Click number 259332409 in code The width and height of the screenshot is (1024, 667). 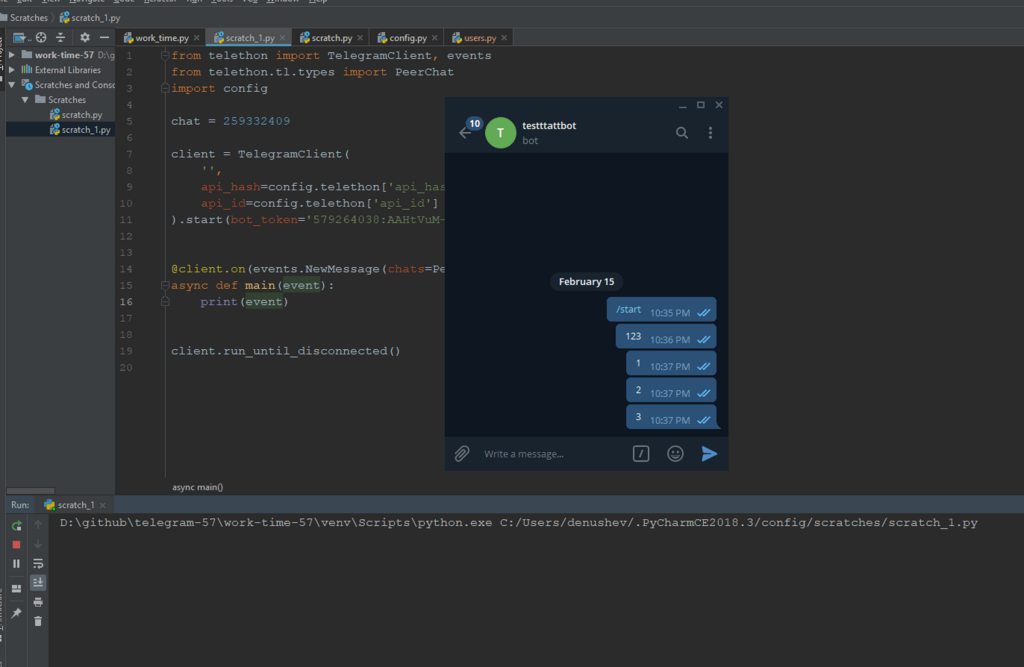(256, 121)
